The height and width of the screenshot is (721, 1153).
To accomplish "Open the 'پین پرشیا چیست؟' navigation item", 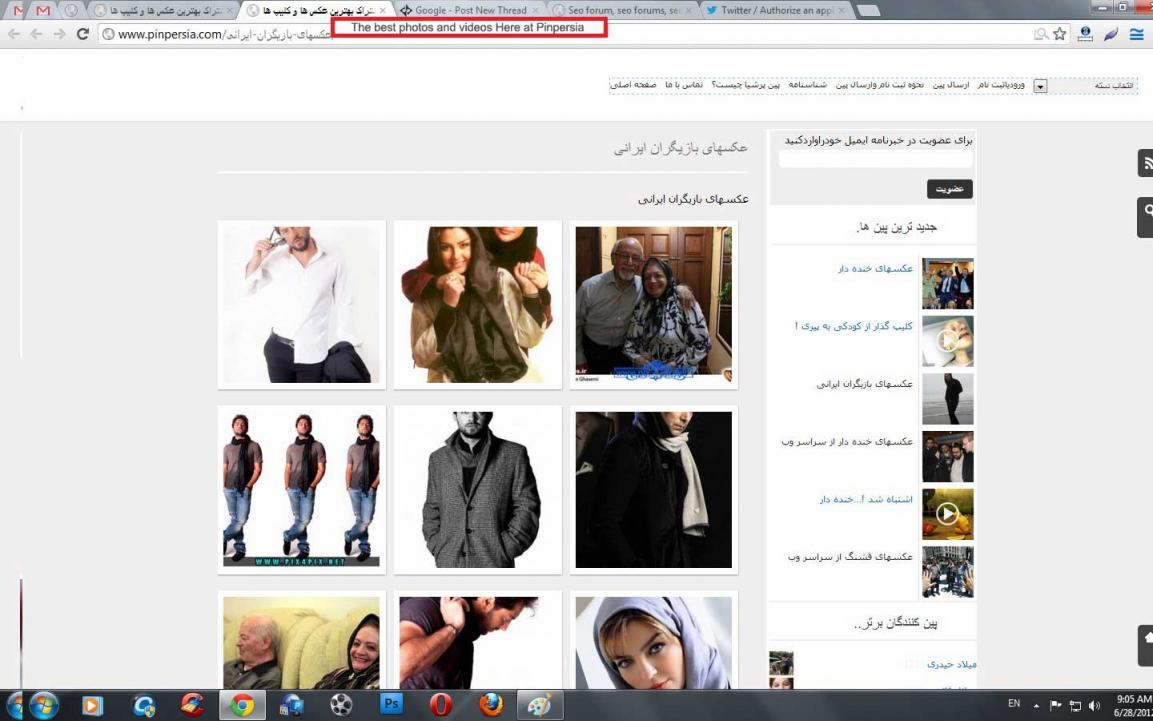I will point(746,85).
